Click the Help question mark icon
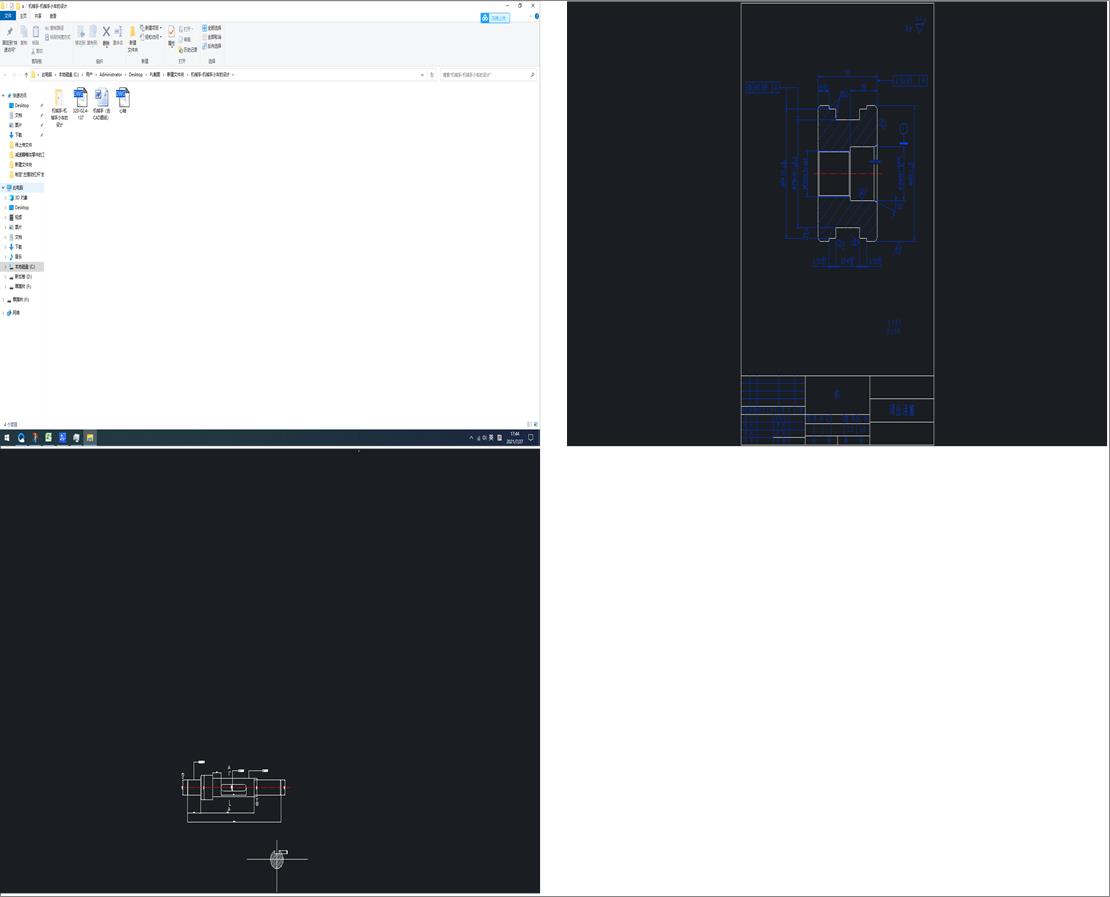Screen dimensions: 1110x897 tap(537, 16)
